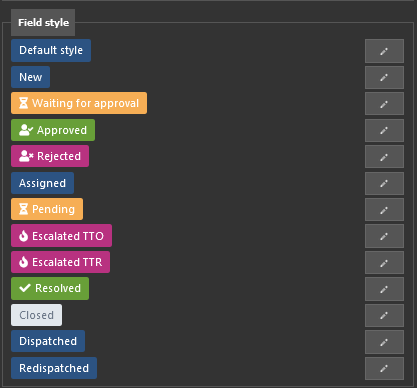
Task: Click the grey Closed badge
Action: pos(36,315)
